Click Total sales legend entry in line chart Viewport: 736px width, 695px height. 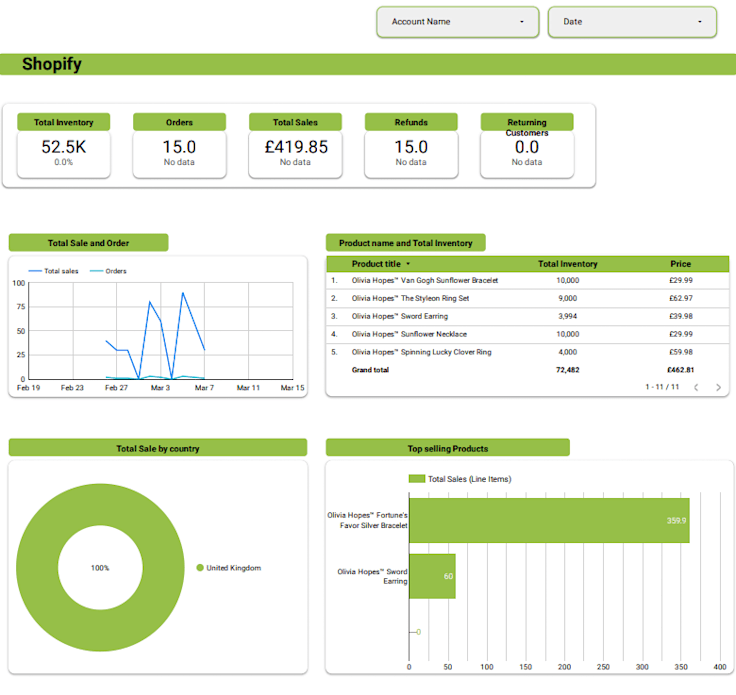point(54,271)
